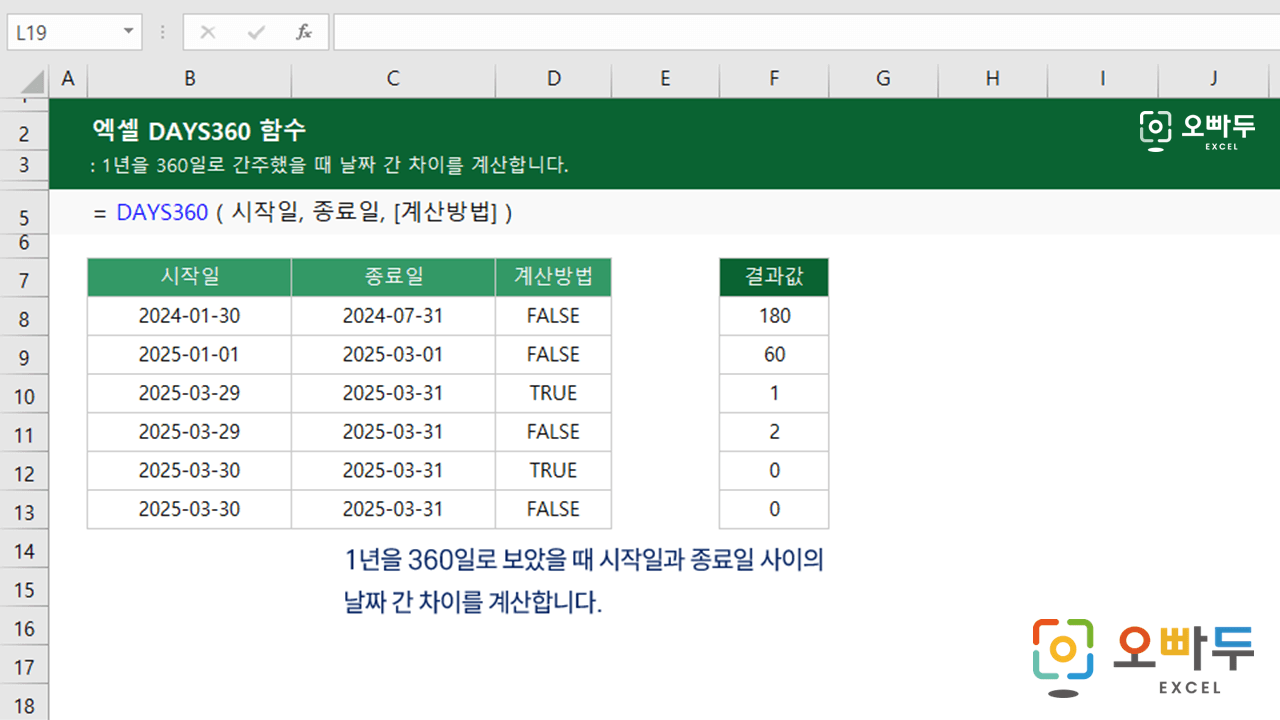Click the Cancel X icon in formula bar
The image size is (1280, 720).
coord(208,32)
